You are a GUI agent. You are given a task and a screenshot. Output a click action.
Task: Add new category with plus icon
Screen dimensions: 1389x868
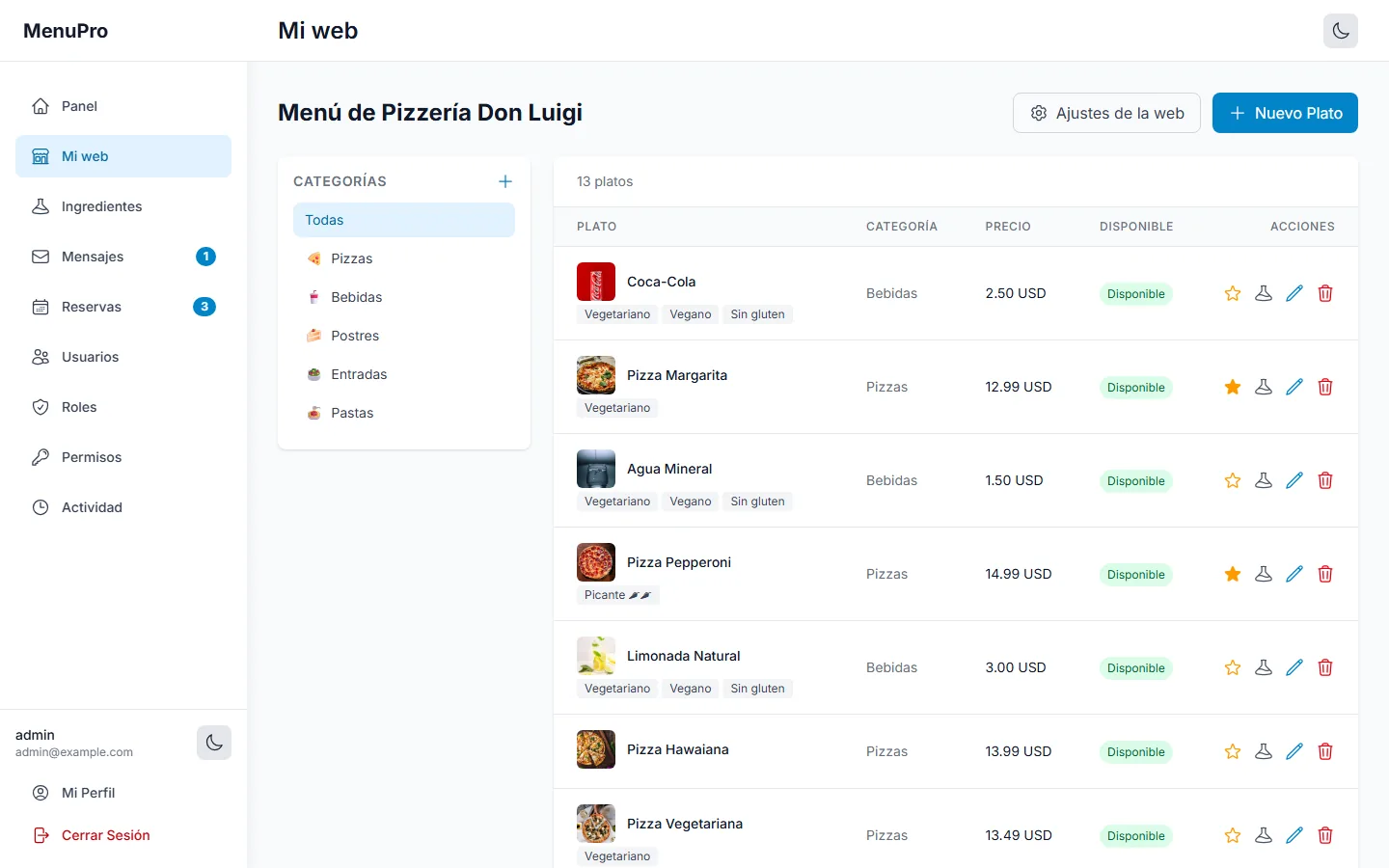click(x=505, y=181)
